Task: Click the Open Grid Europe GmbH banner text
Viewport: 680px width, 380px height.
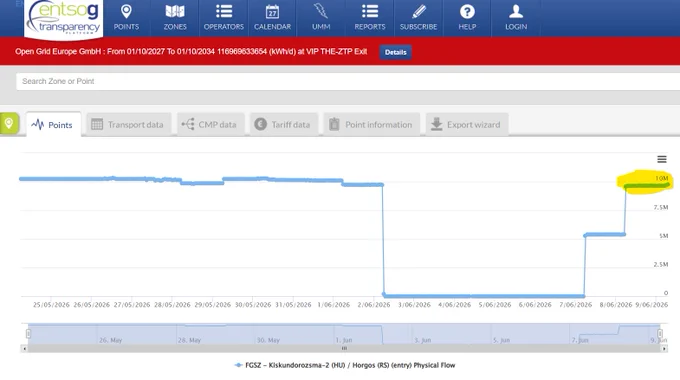Action: [191, 52]
